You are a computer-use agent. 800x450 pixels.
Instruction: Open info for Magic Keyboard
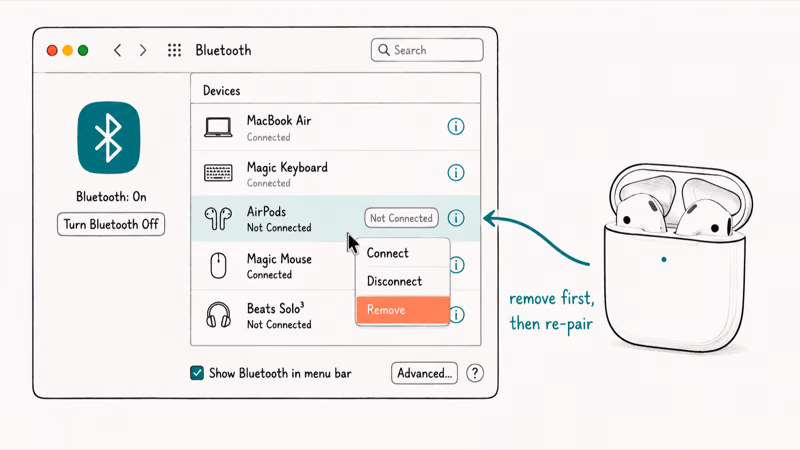[x=456, y=172]
